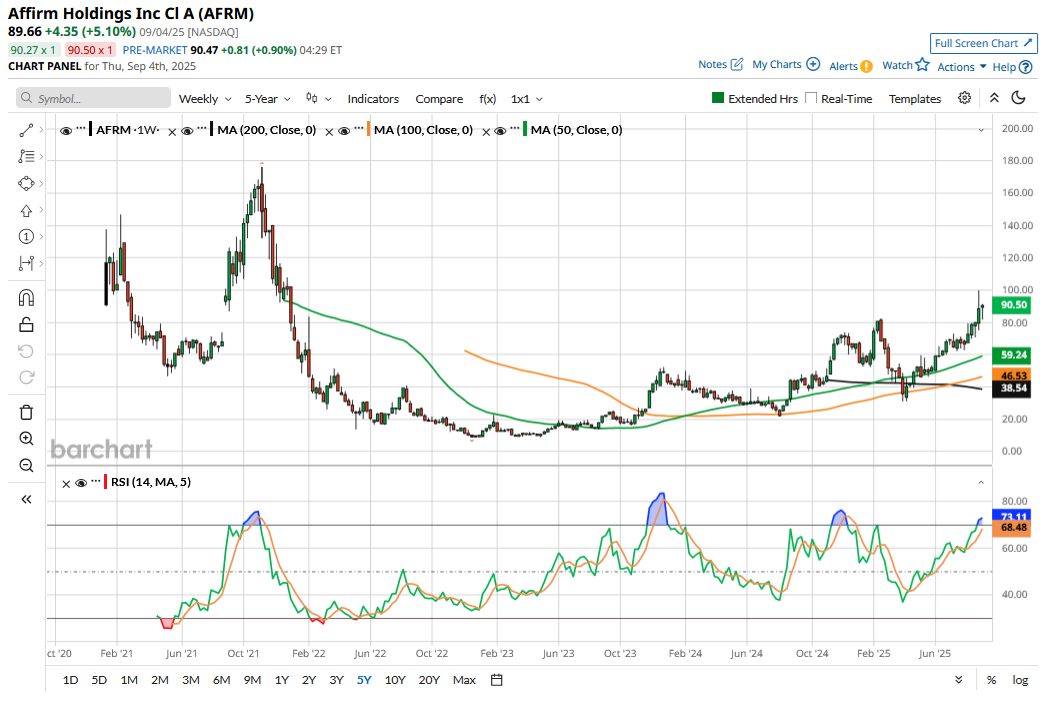Open the calendar date range picker
Image resolution: width=1053 pixels, height=702 pixels.
pos(496,680)
